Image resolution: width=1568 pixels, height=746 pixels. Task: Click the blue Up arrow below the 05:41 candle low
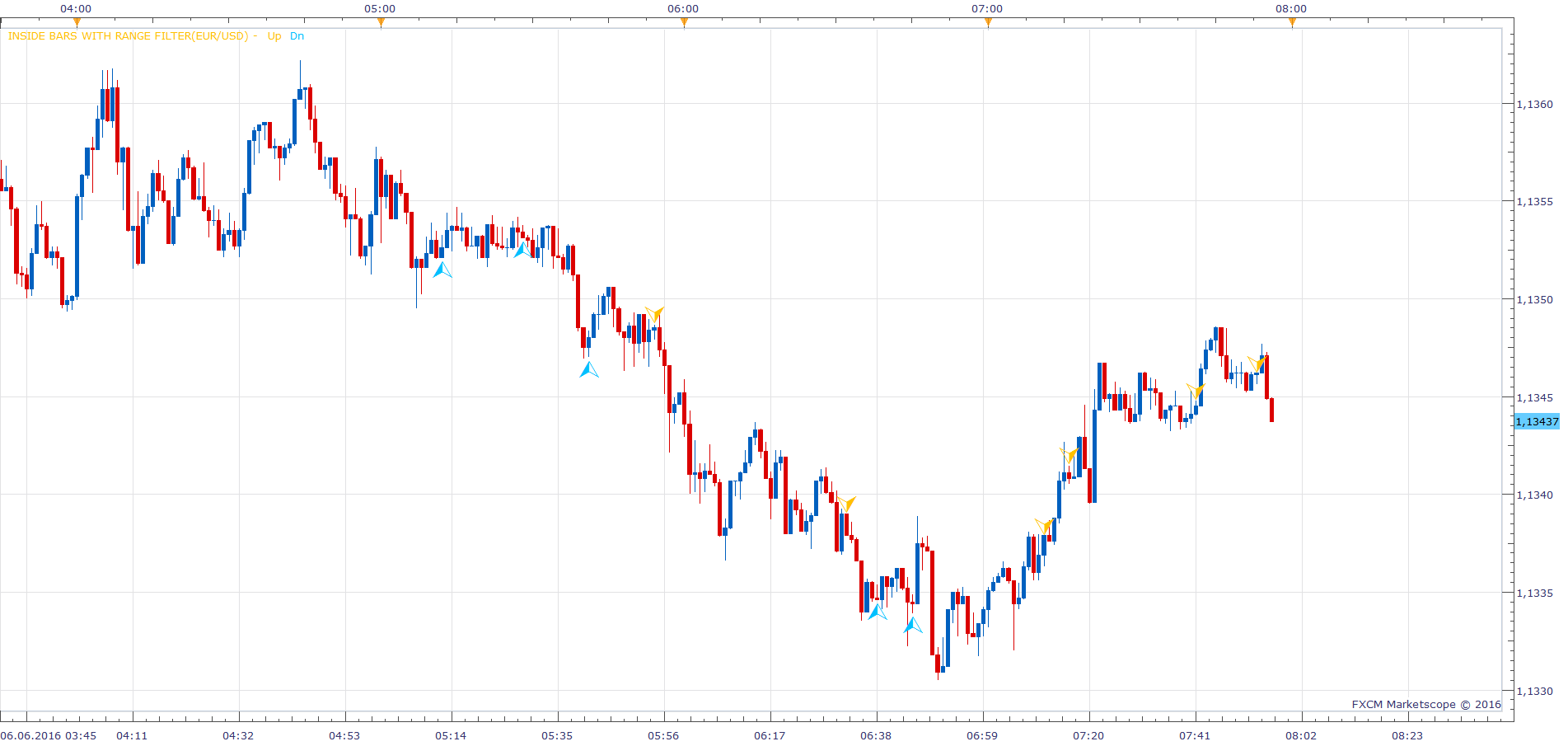[x=589, y=369]
